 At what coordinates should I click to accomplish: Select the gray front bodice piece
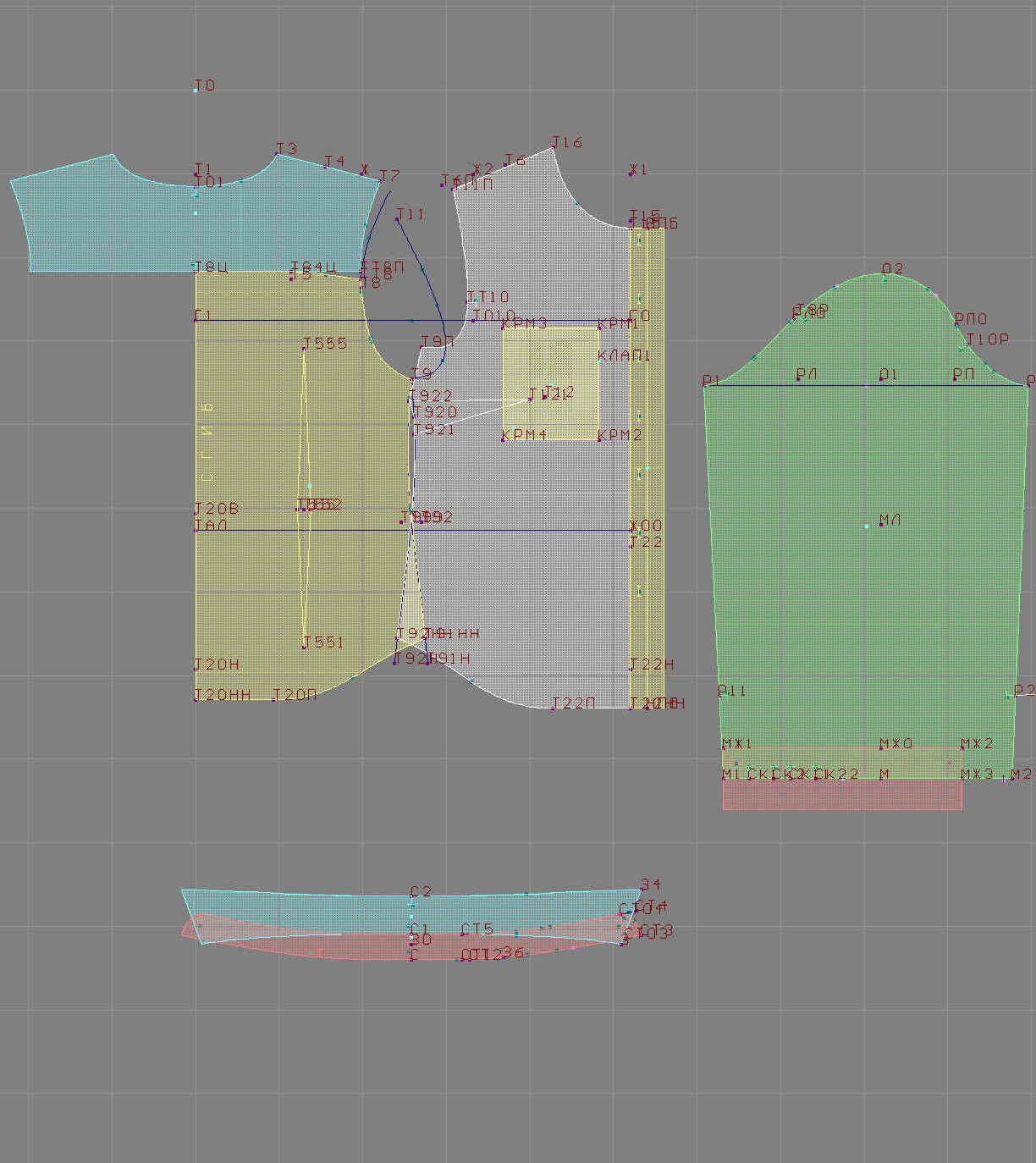[x=525, y=550]
